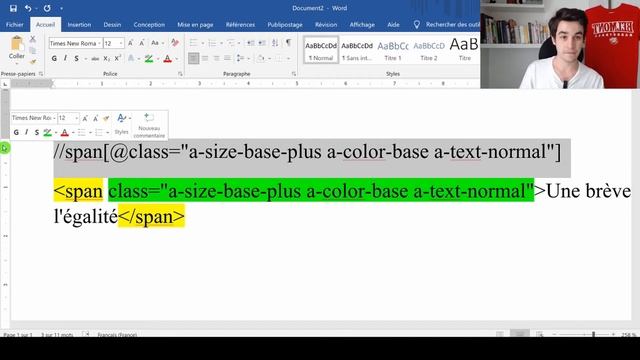This screenshot has height=360, width=640.
Task: Click the Increase indent icon
Action: [x=262, y=43]
